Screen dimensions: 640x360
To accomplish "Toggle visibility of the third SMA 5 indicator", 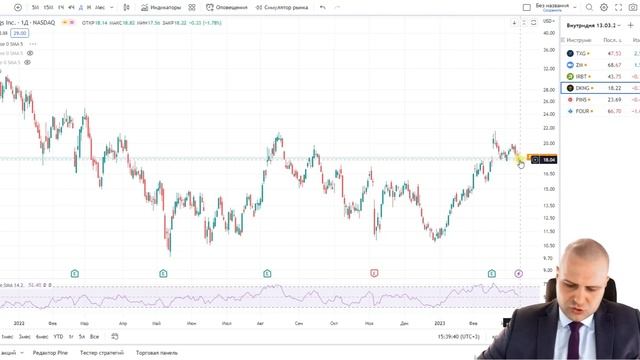I will point(27,62).
